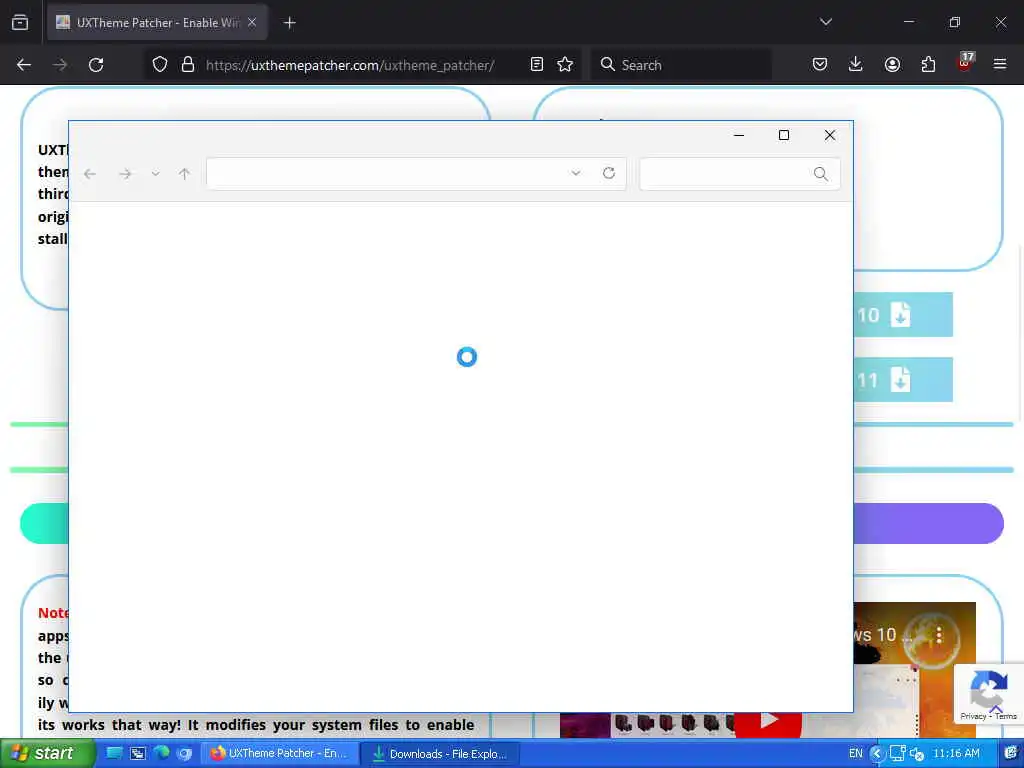1024x768 pixels.
Task: Open Firefox downloads panel
Action: (x=856, y=65)
